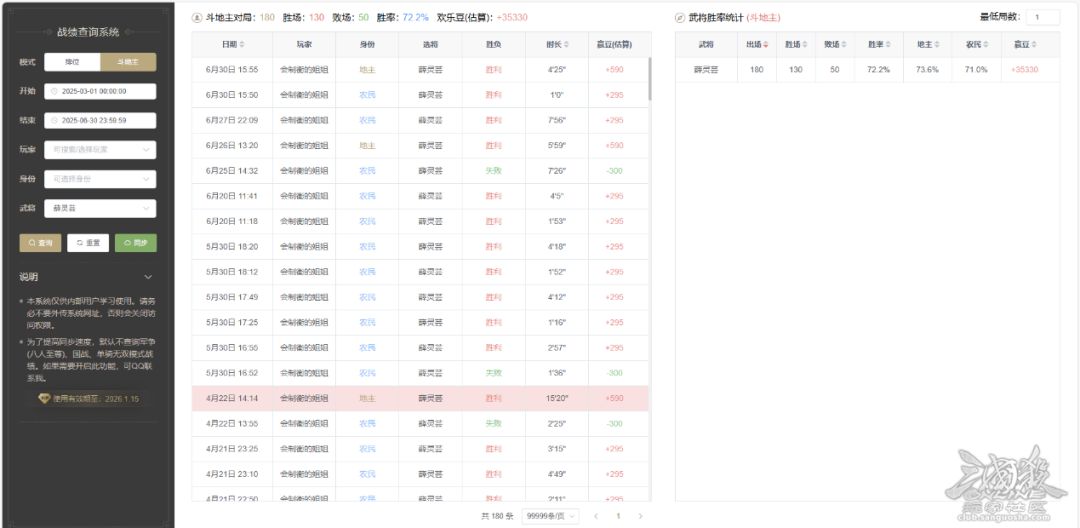This screenshot has height=528, width=1080.
Task: Select the row dated 6月30日 15:55
Action: tap(420, 70)
